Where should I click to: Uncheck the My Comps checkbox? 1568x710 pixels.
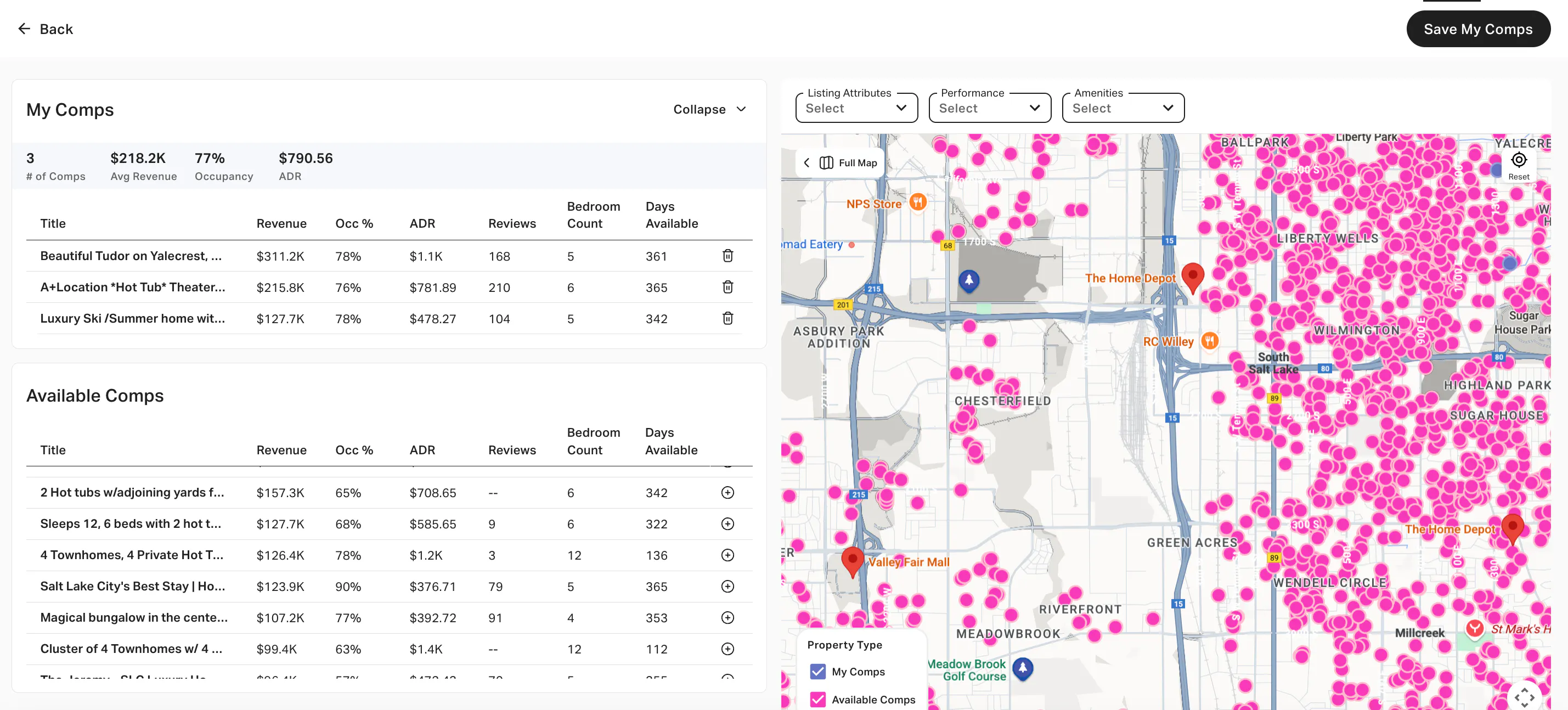pyautogui.click(x=818, y=672)
